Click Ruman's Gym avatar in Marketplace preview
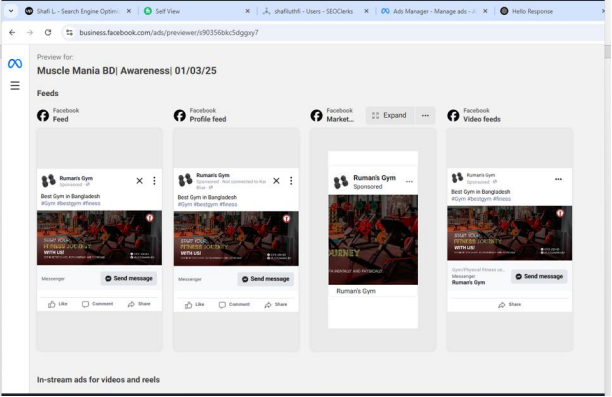 click(x=341, y=182)
